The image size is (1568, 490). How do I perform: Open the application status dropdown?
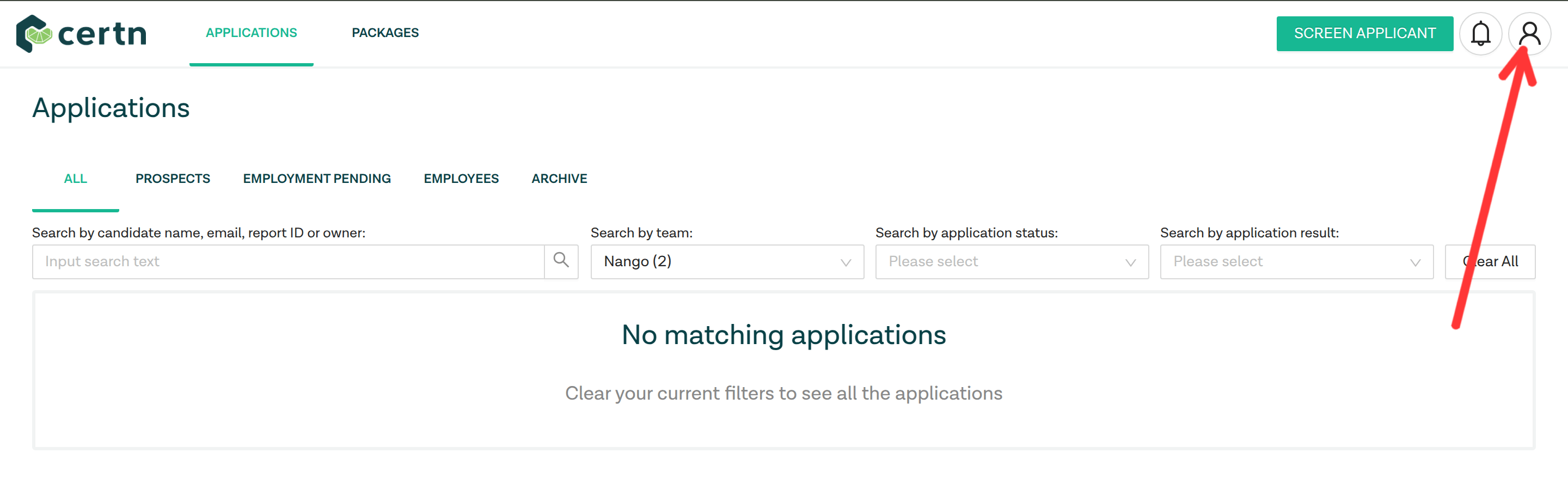tap(1012, 262)
